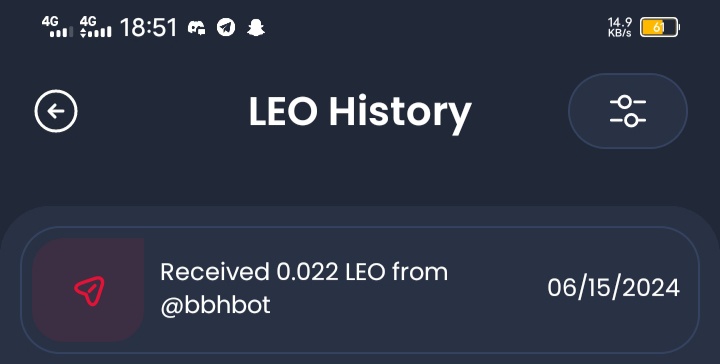Open the Received 0.022 LEO transaction
The image size is (720, 364).
coord(360,290)
